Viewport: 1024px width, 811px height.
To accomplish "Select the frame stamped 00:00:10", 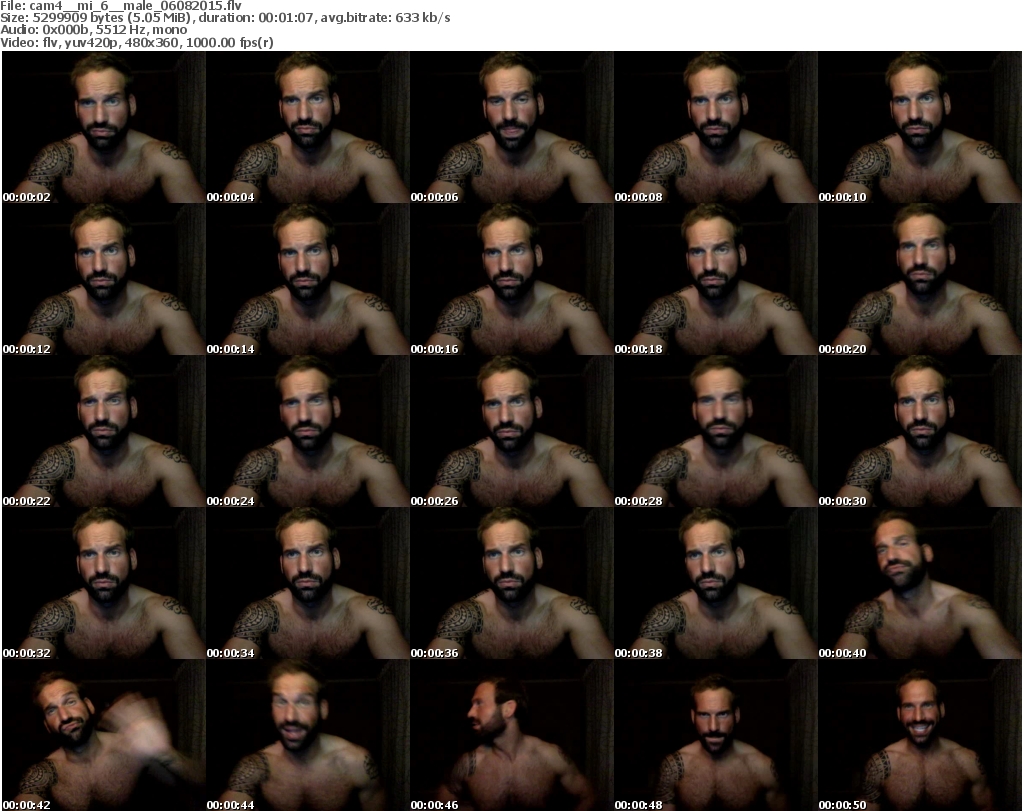I will click(x=920, y=127).
